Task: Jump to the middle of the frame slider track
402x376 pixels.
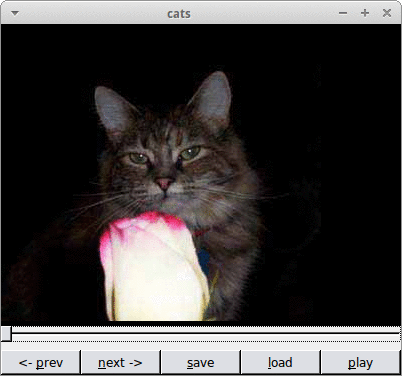Action: coord(201,333)
